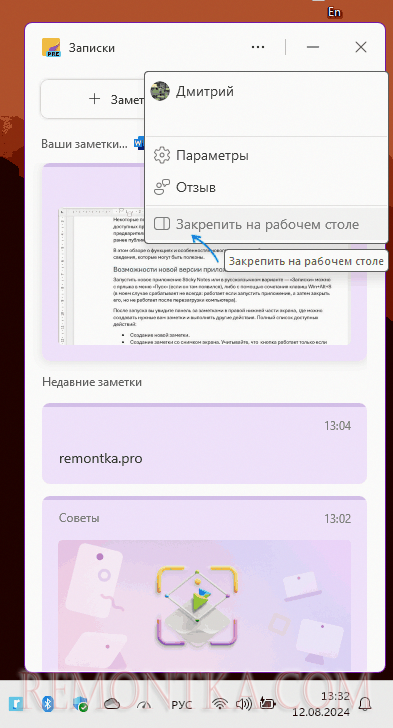Click the gear icon beside Параметры
This screenshot has height=728, width=393.
click(162, 156)
